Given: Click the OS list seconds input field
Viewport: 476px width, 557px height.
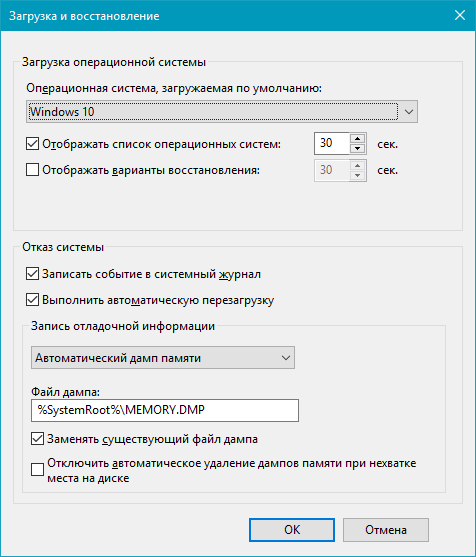Looking at the screenshot, I should coord(332,144).
